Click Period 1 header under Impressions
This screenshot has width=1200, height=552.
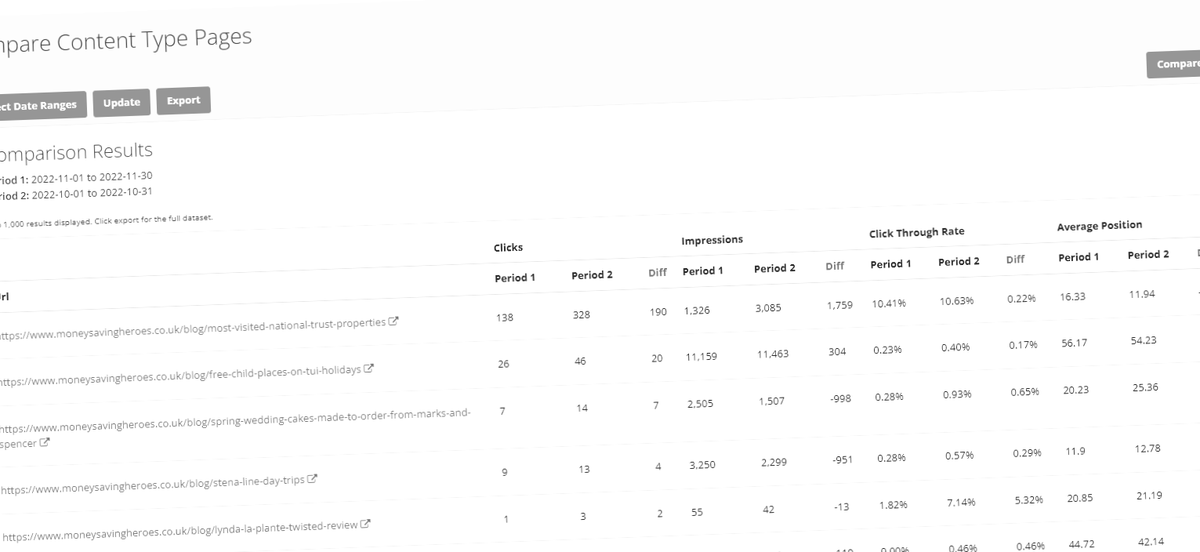click(x=702, y=271)
